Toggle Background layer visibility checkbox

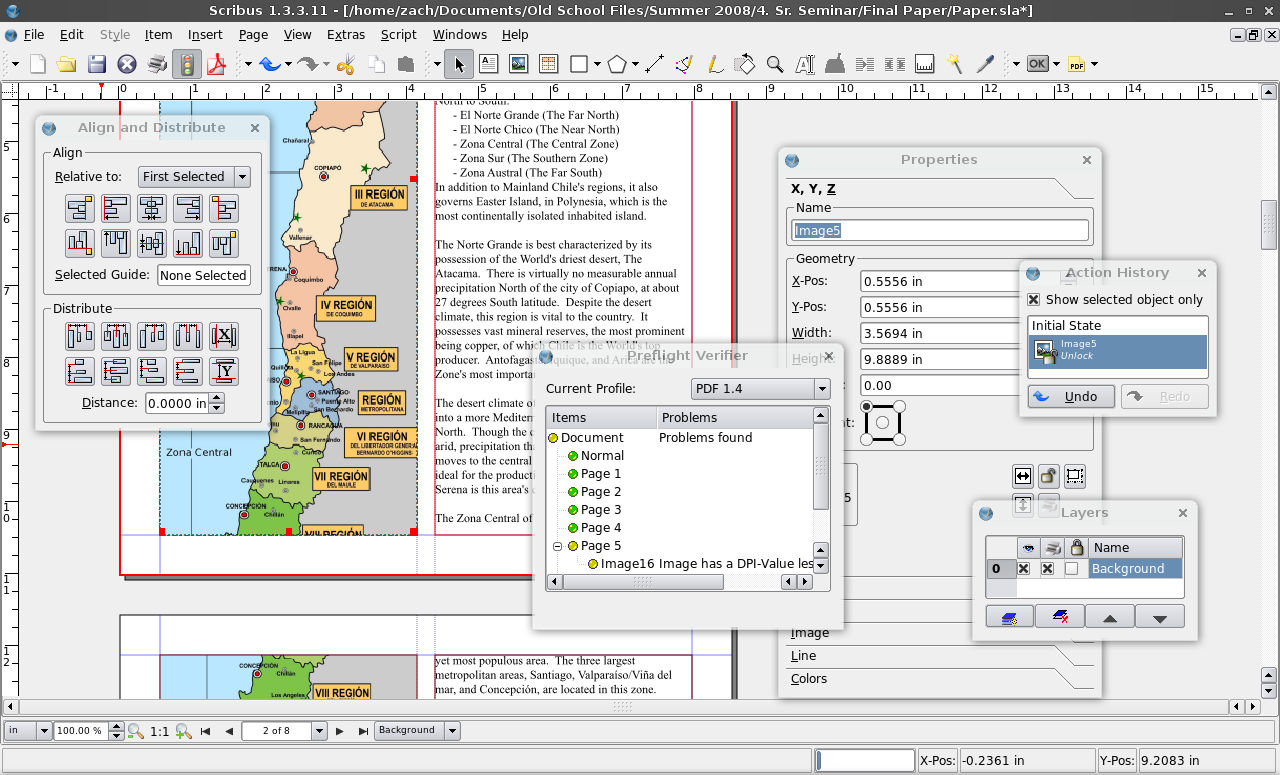tap(1023, 568)
